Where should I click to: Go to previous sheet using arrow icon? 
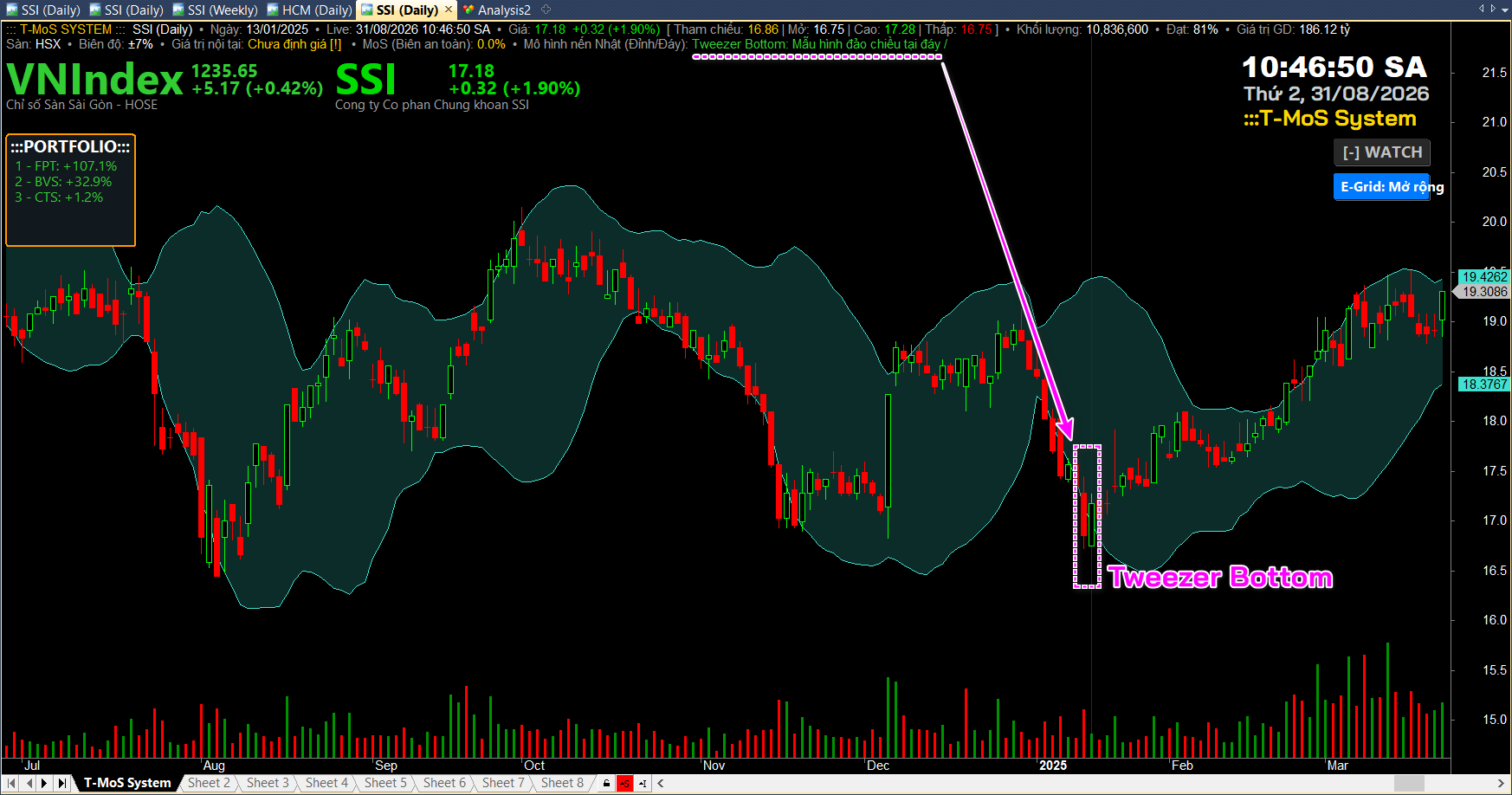(x=29, y=783)
